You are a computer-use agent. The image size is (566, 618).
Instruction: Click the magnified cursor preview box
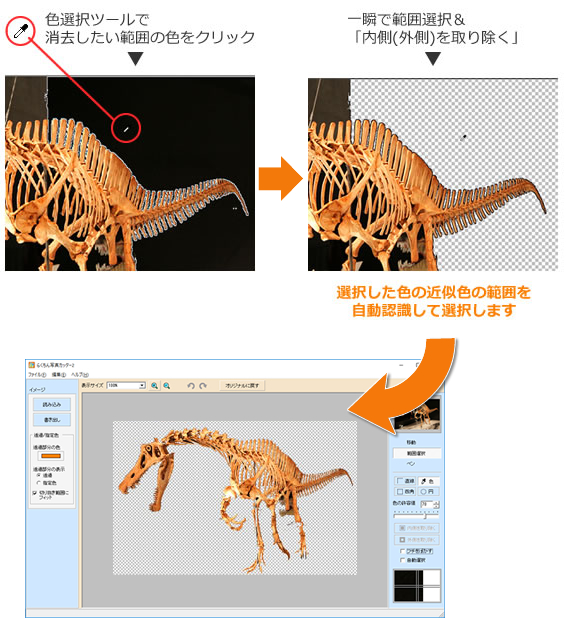pos(417,586)
